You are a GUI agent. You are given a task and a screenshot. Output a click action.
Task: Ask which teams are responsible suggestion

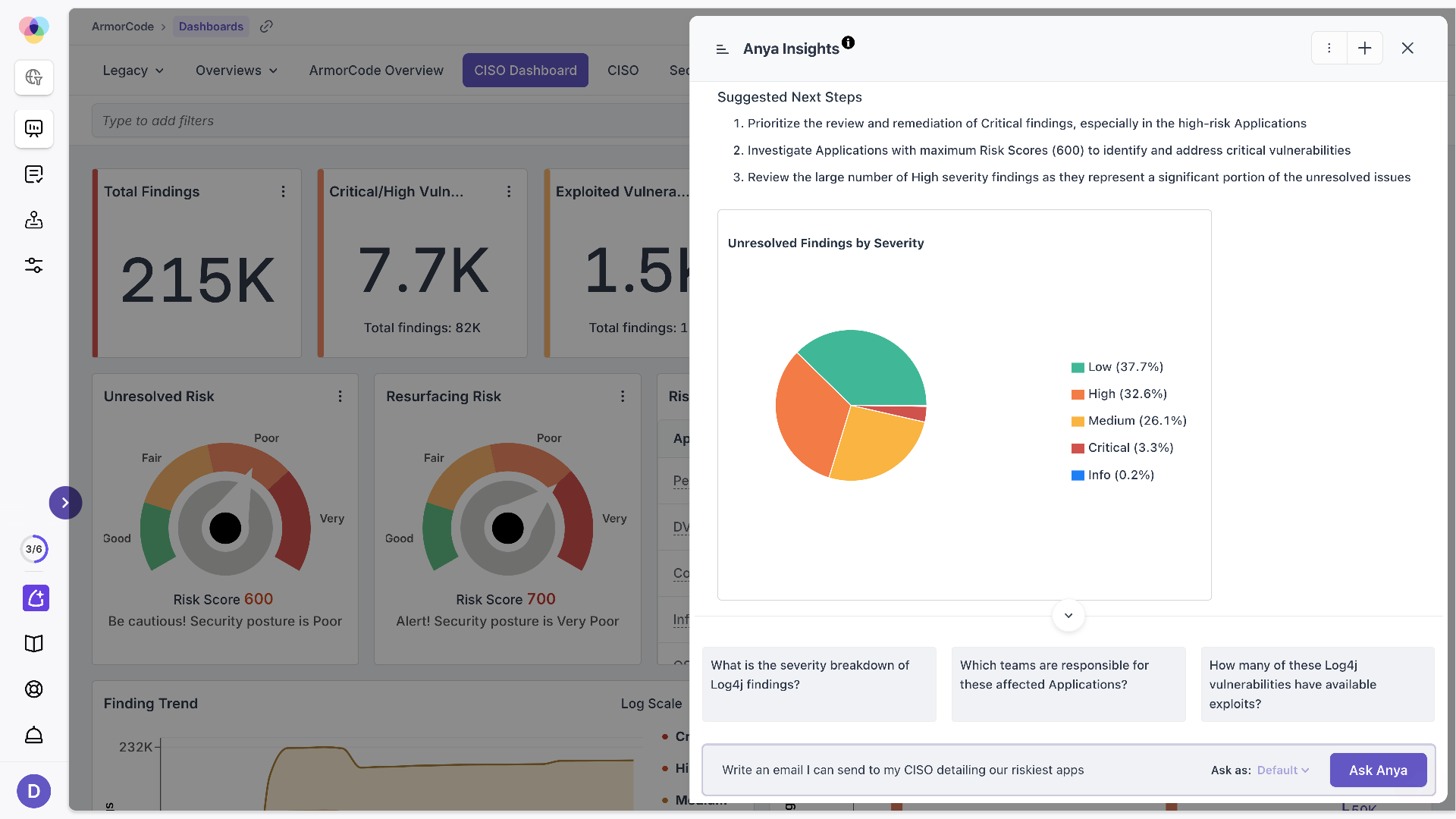[x=1068, y=684]
